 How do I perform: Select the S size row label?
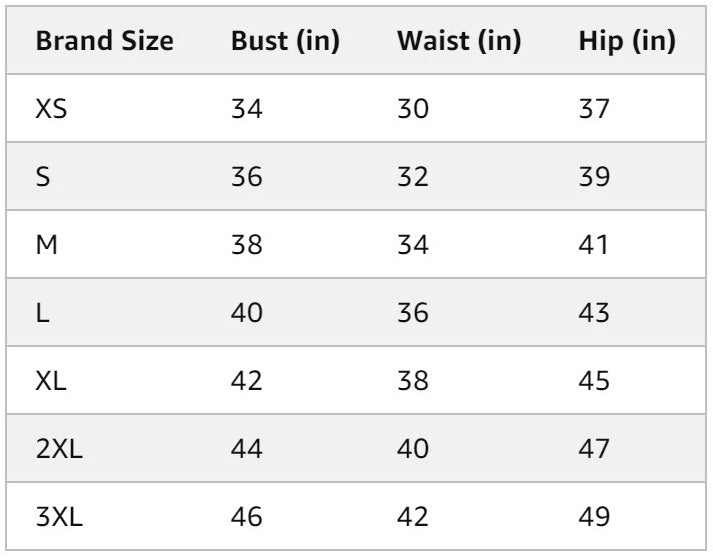coord(42,177)
